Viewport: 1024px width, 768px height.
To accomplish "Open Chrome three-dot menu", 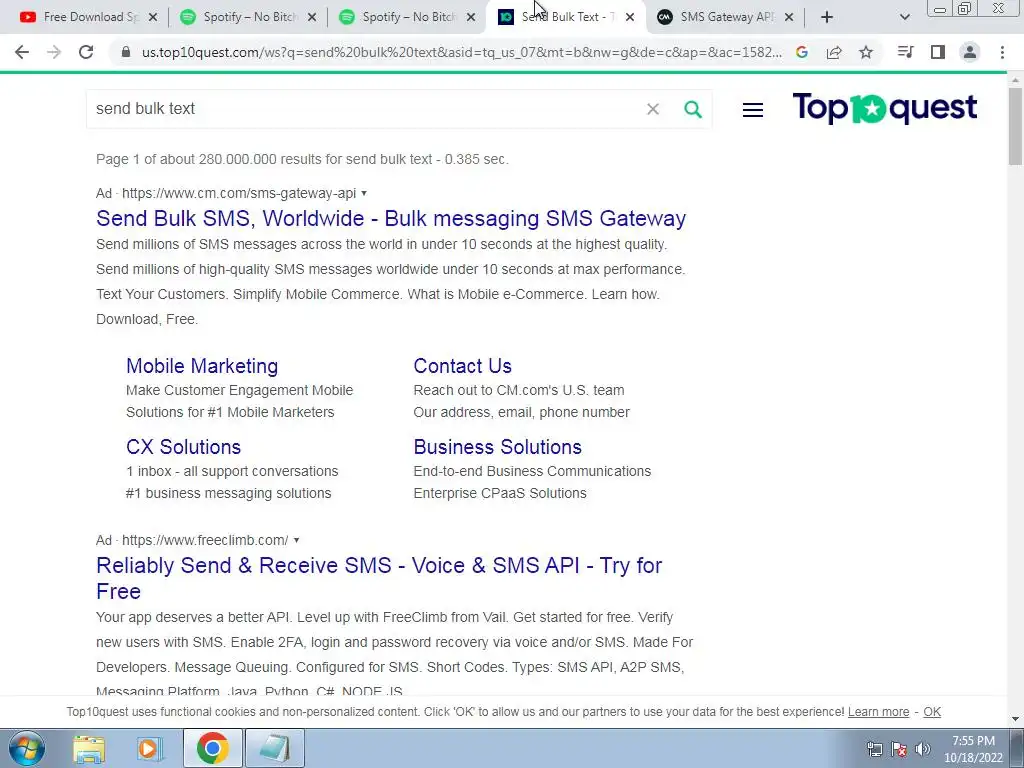I will click(1002, 52).
